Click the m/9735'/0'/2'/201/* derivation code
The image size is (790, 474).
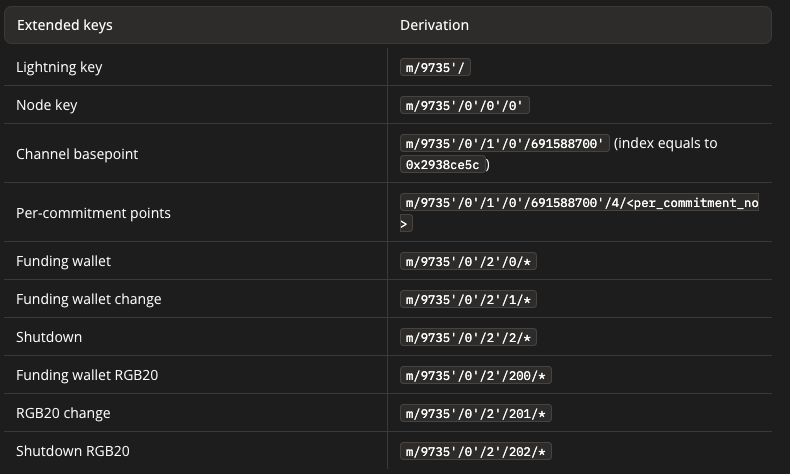coord(476,413)
